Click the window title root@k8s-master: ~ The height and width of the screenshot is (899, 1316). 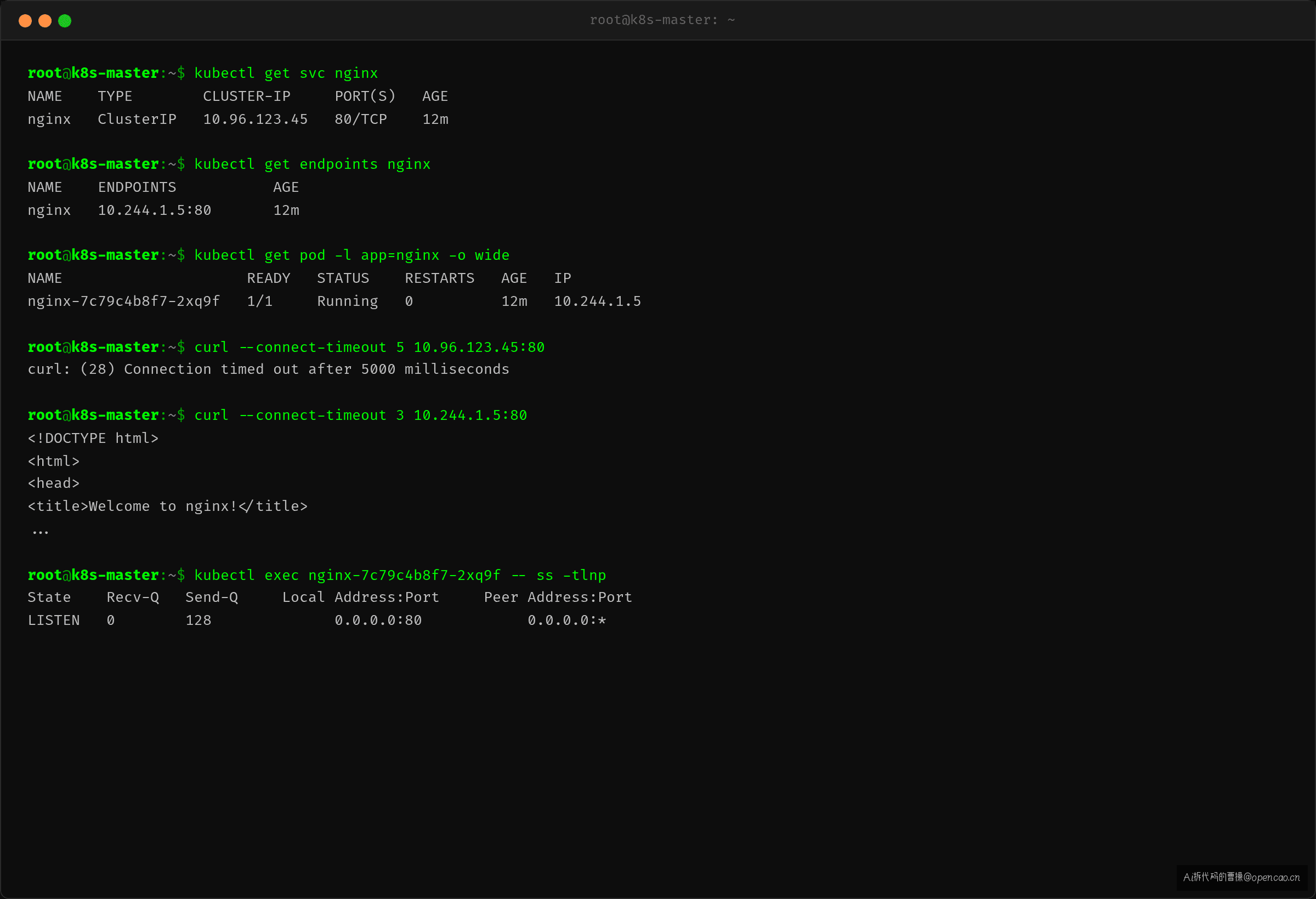[x=662, y=20]
